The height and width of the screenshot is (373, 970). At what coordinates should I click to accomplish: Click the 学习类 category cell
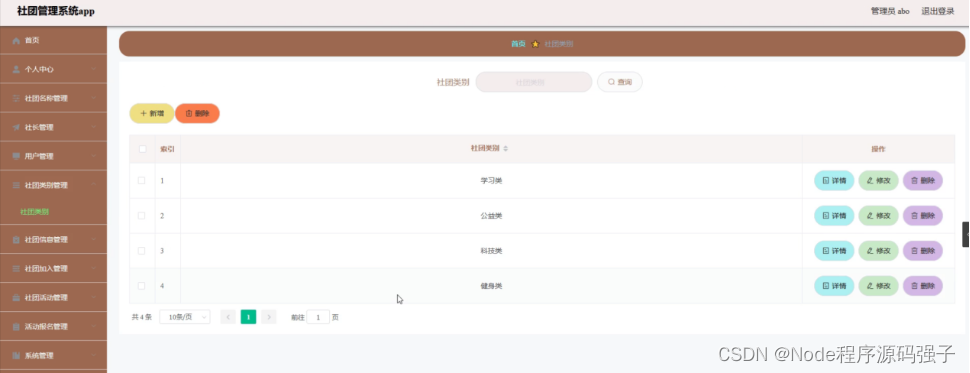pos(491,181)
